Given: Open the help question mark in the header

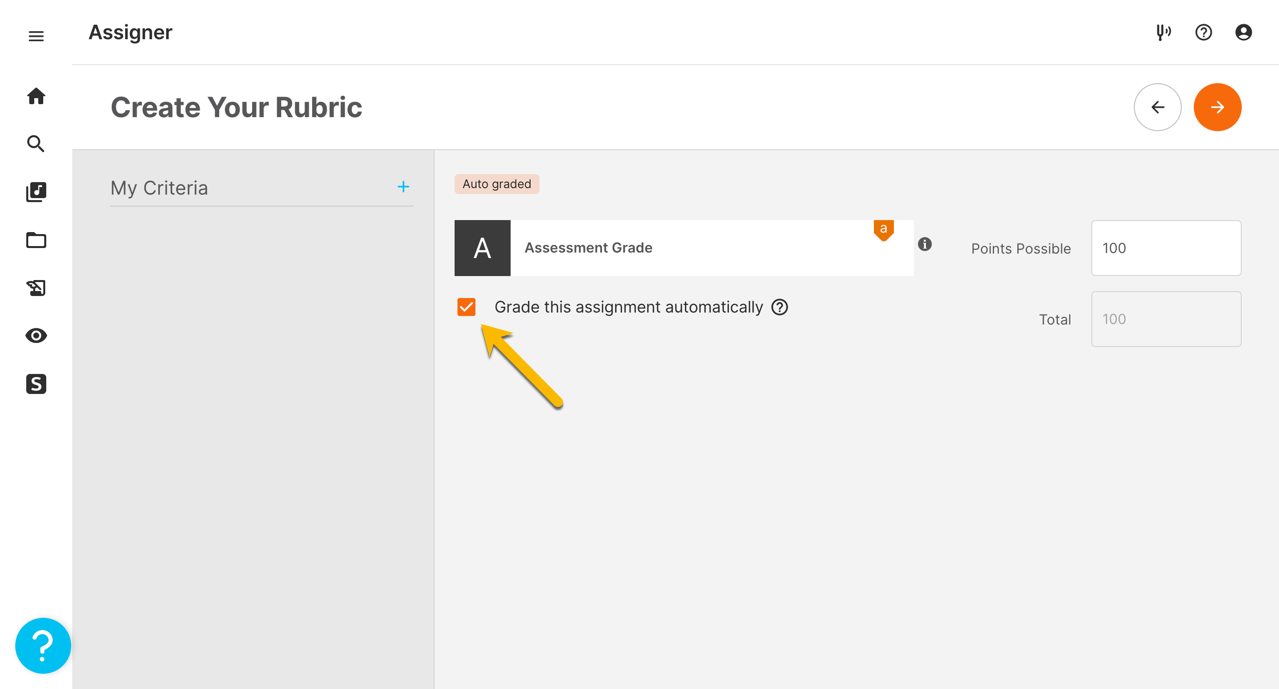Looking at the screenshot, I should pyautogui.click(x=1204, y=33).
